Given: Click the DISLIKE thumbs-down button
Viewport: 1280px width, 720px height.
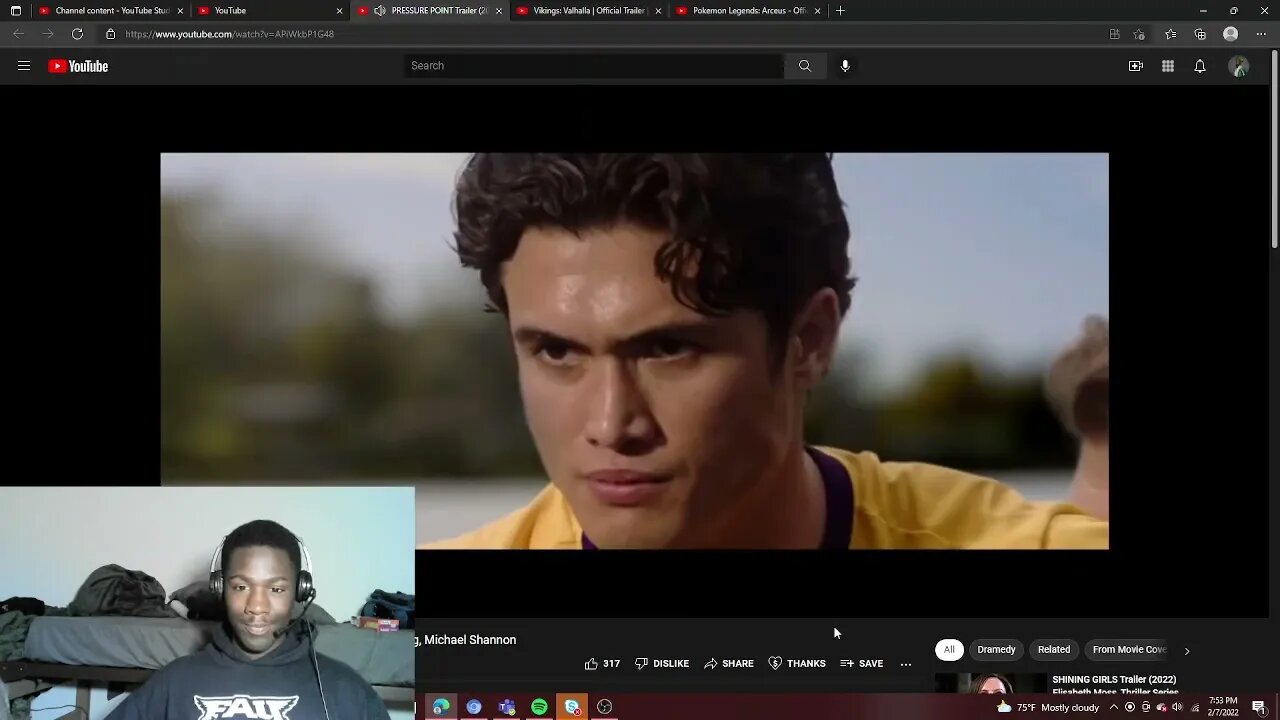Looking at the screenshot, I should [662, 663].
